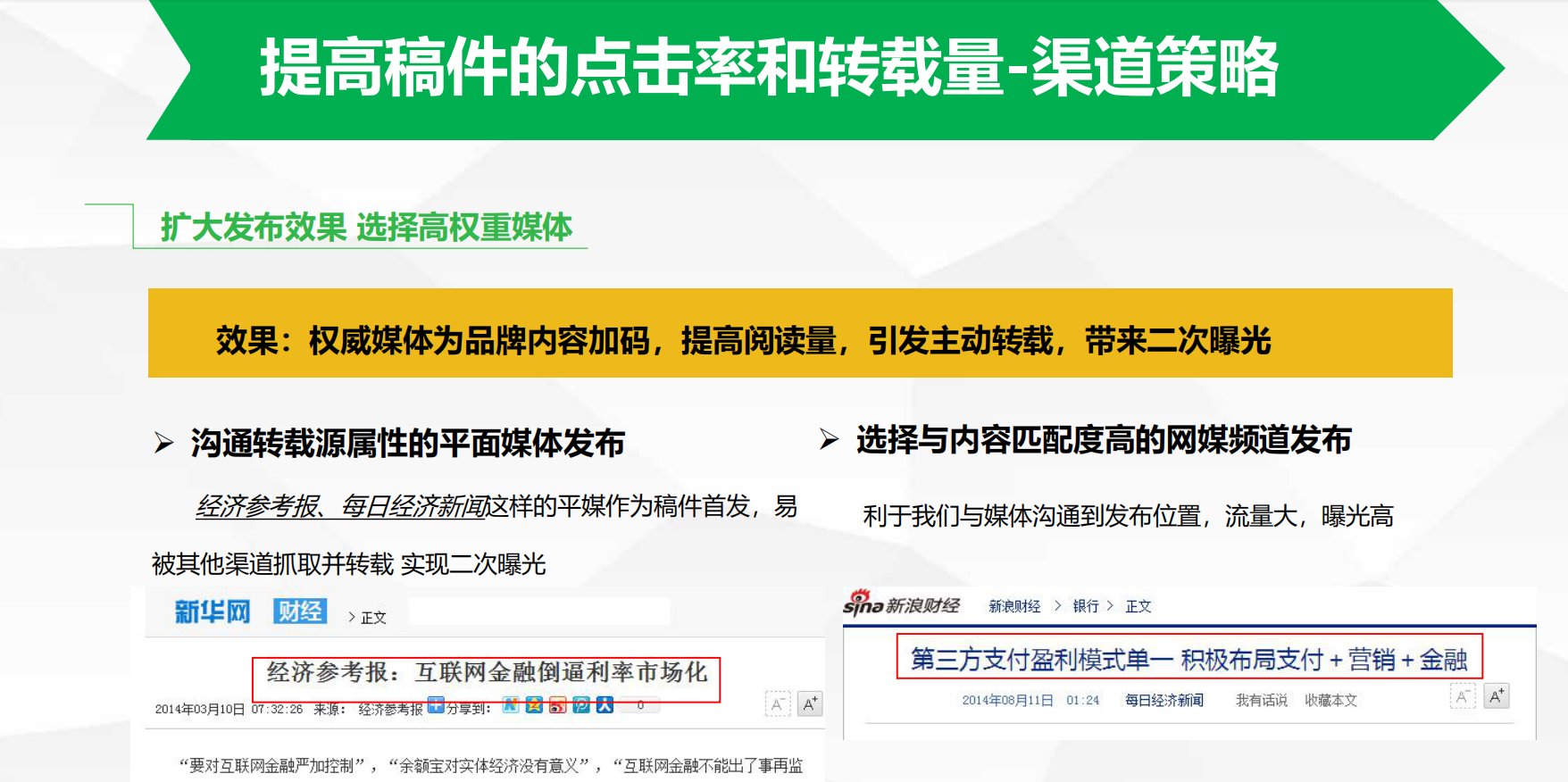
Task: Click the 新华网 logo
Action: (x=212, y=612)
